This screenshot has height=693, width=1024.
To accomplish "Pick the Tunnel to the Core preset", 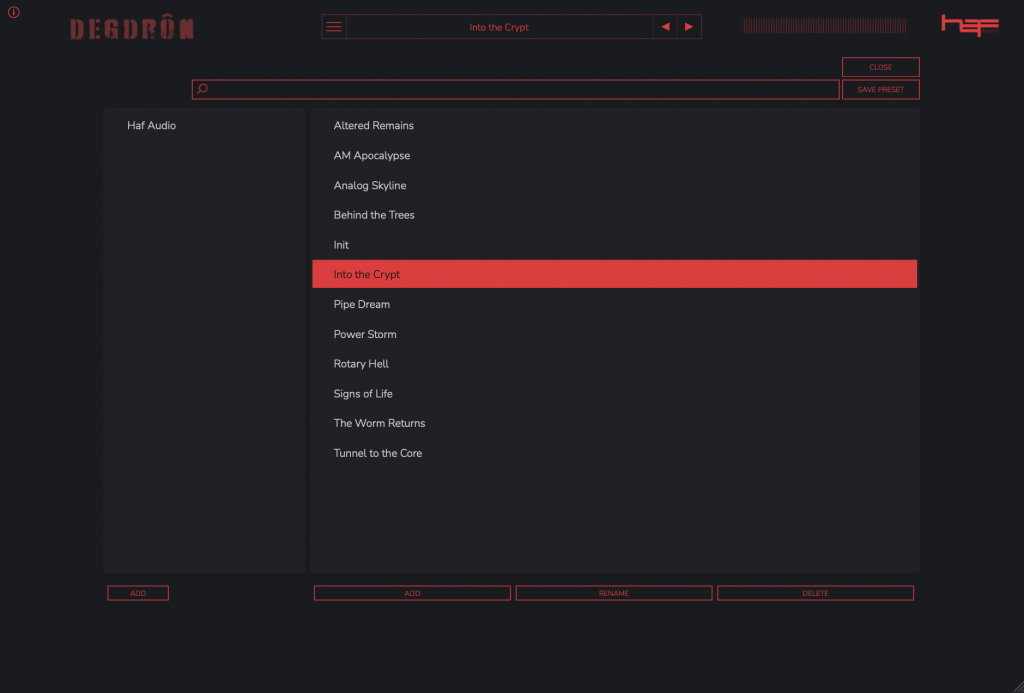I will point(378,453).
